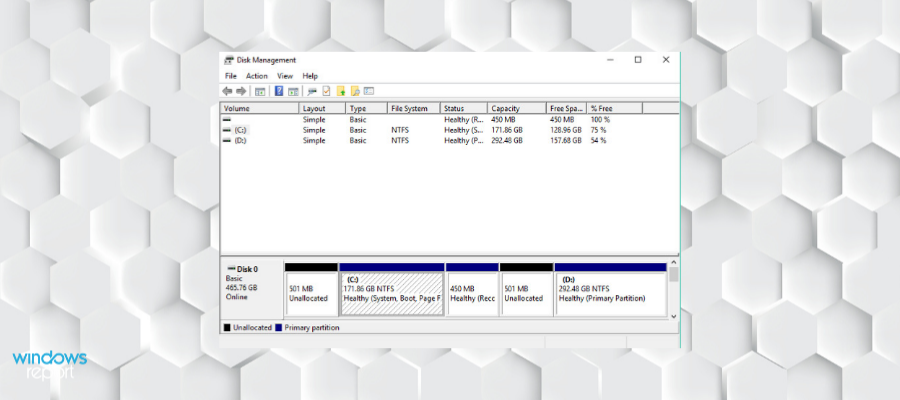The height and width of the screenshot is (400, 900).
Task: Click the Healthy (R... status cell
Action: point(464,120)
